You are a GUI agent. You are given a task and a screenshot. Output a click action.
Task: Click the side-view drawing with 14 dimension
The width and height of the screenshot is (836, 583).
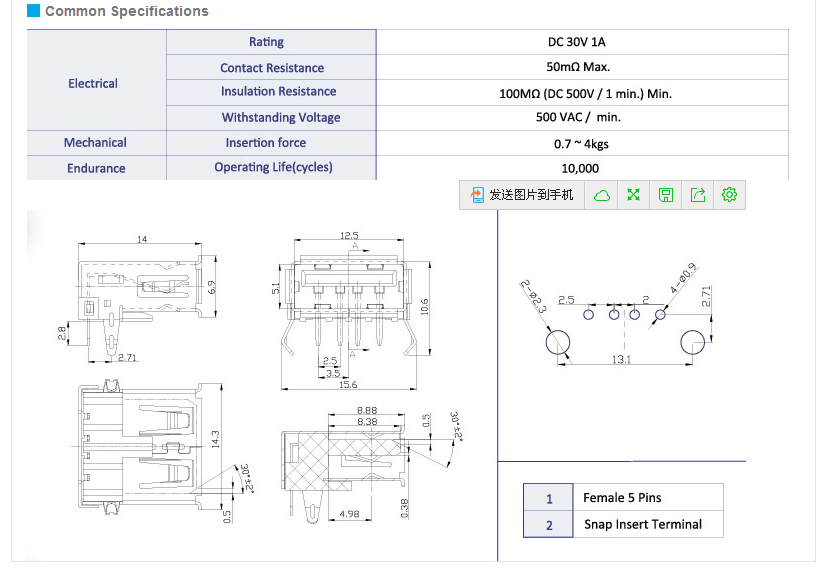click(138, 299)
